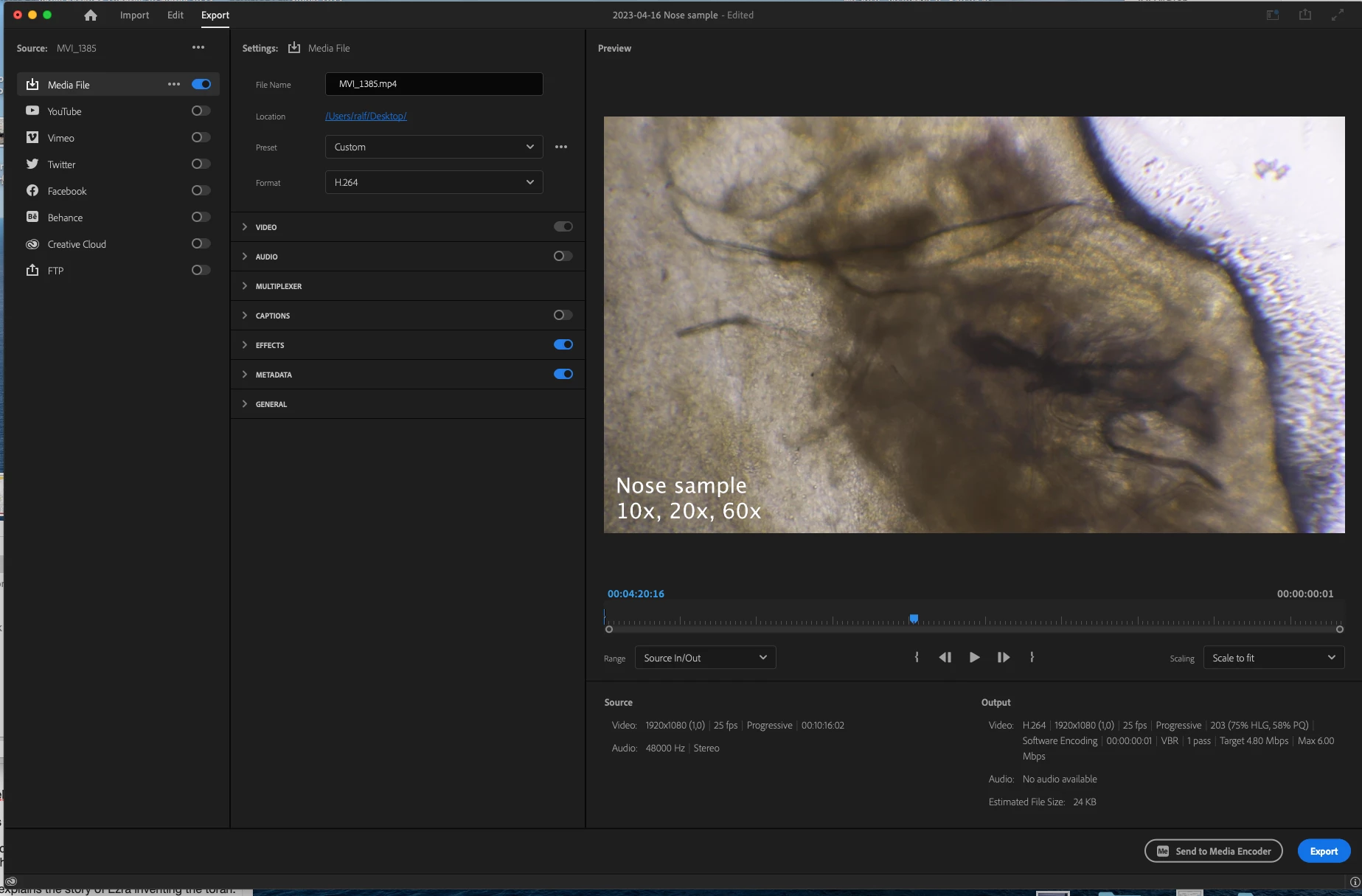Click the timeline In point handle
Screen dimensions: 1362x896
[609, 629]
